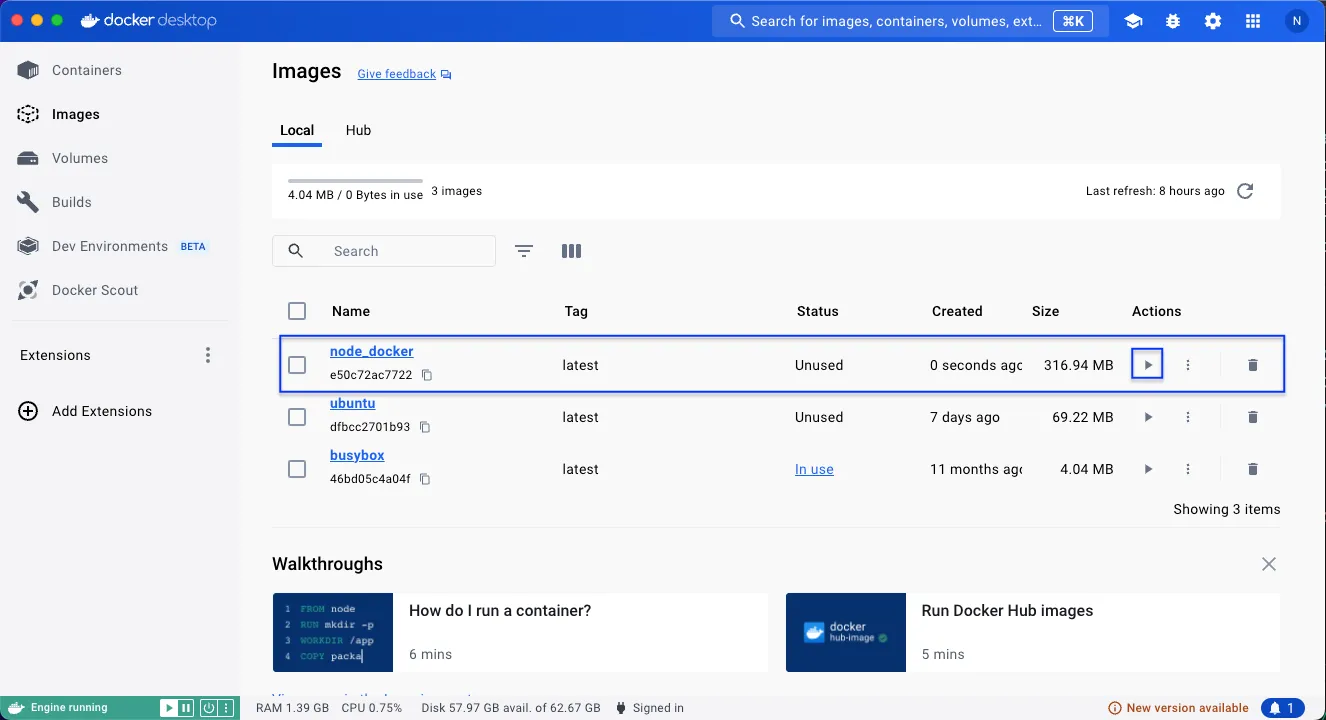Sort by the Status column header
The height and width of the screenshot is (720, 1326).
(x=817, y=311)
